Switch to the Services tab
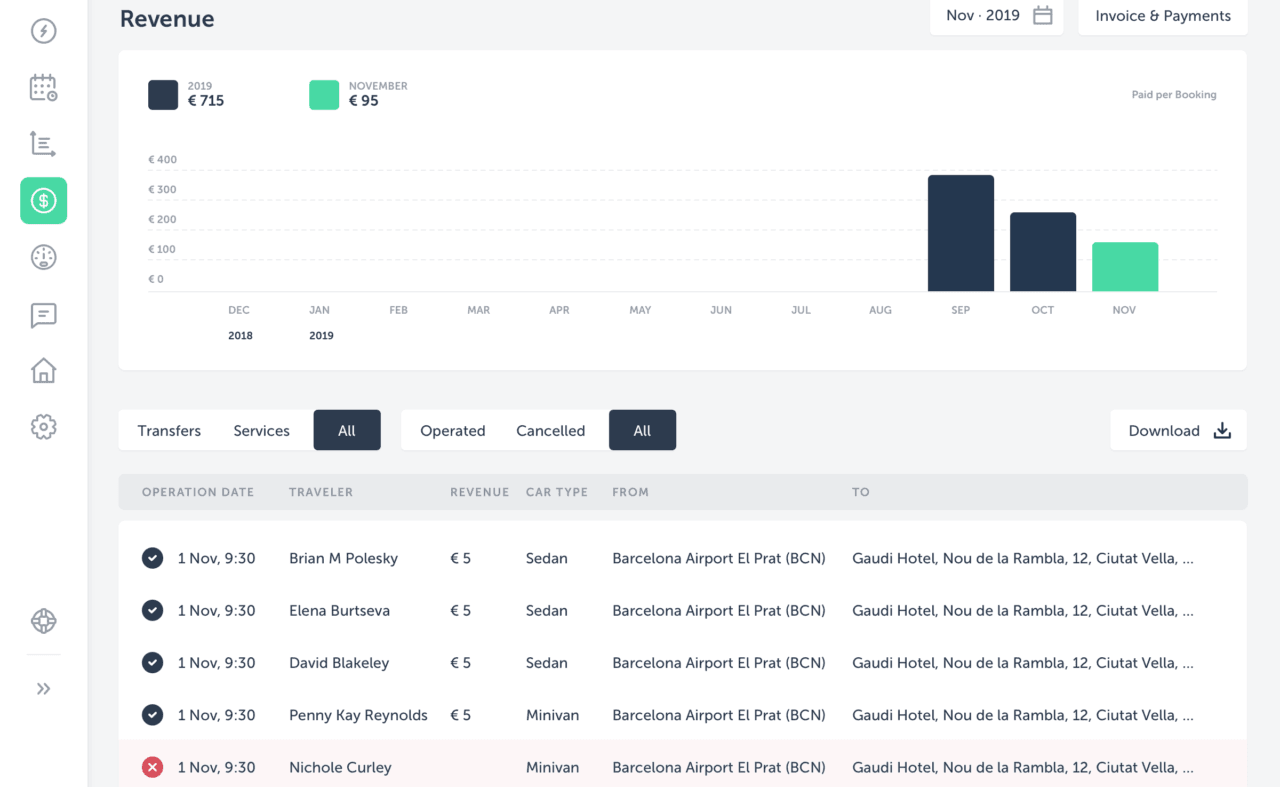The image size is (1280, 787). (x=261, y=431)
